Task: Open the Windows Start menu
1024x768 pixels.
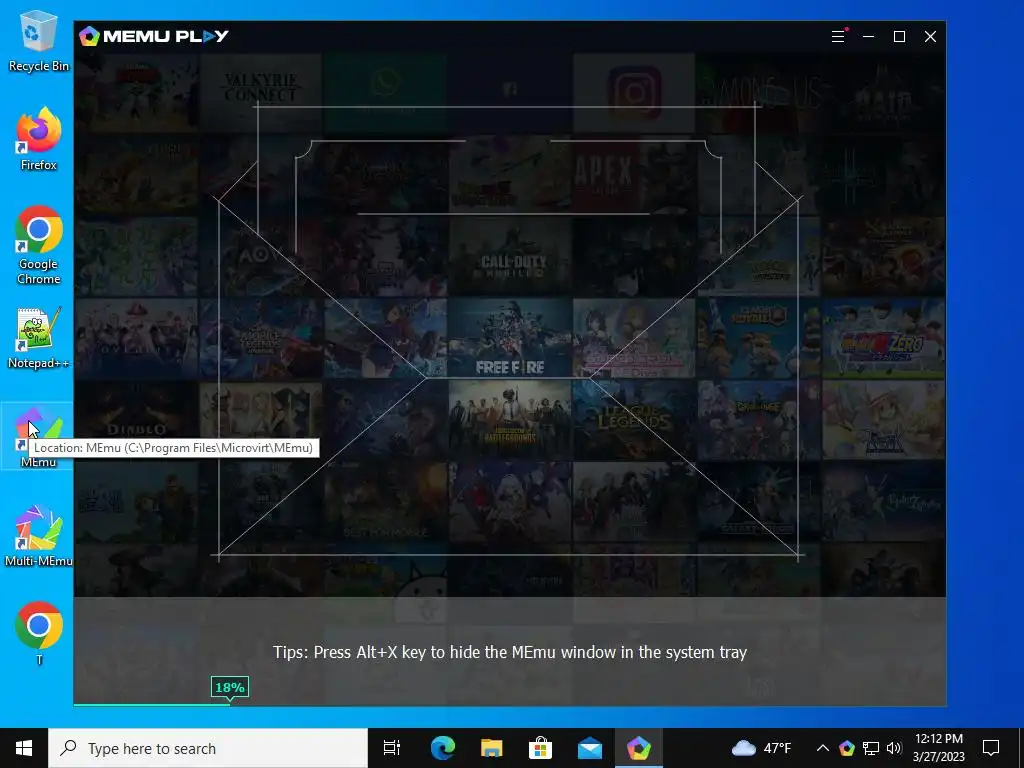Action: (x=24, y=748)
